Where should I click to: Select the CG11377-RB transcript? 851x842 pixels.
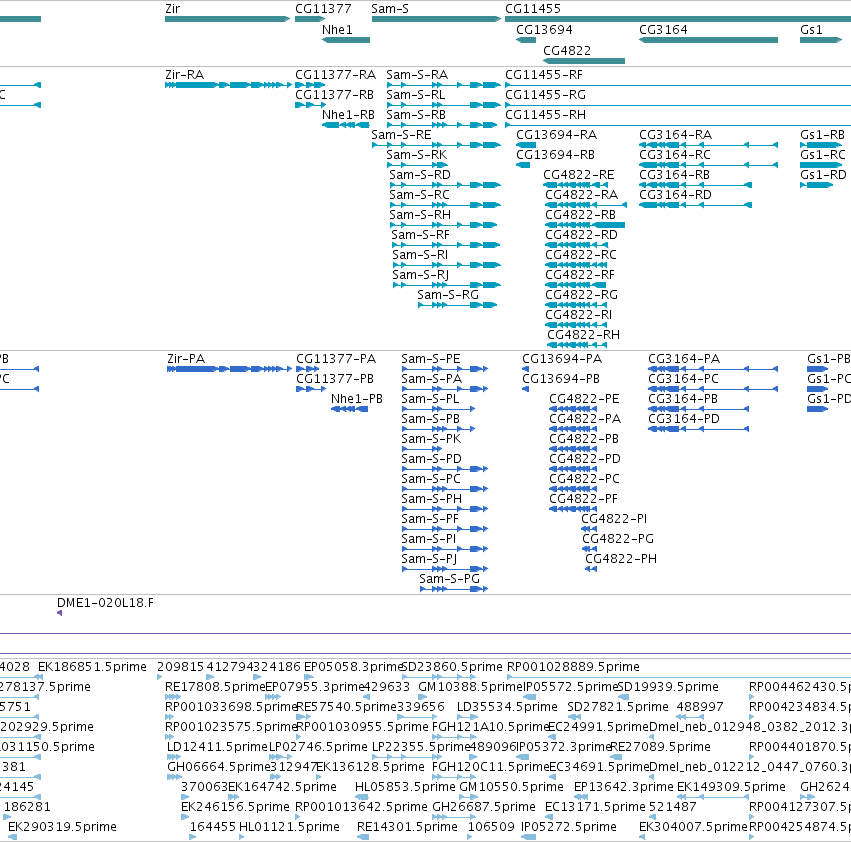click(310, 105)
